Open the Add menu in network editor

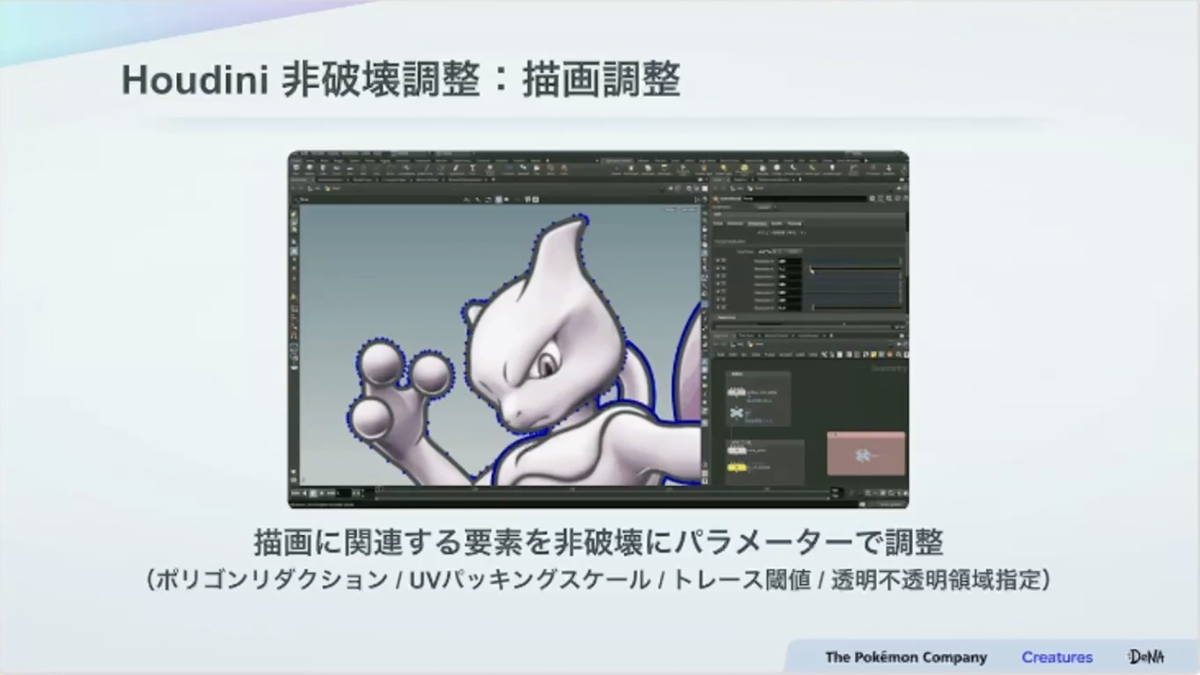click(721, 355)
